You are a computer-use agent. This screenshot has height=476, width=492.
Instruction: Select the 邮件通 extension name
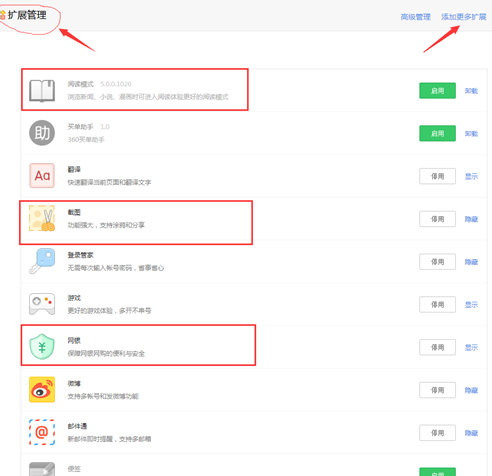[77, 426]
